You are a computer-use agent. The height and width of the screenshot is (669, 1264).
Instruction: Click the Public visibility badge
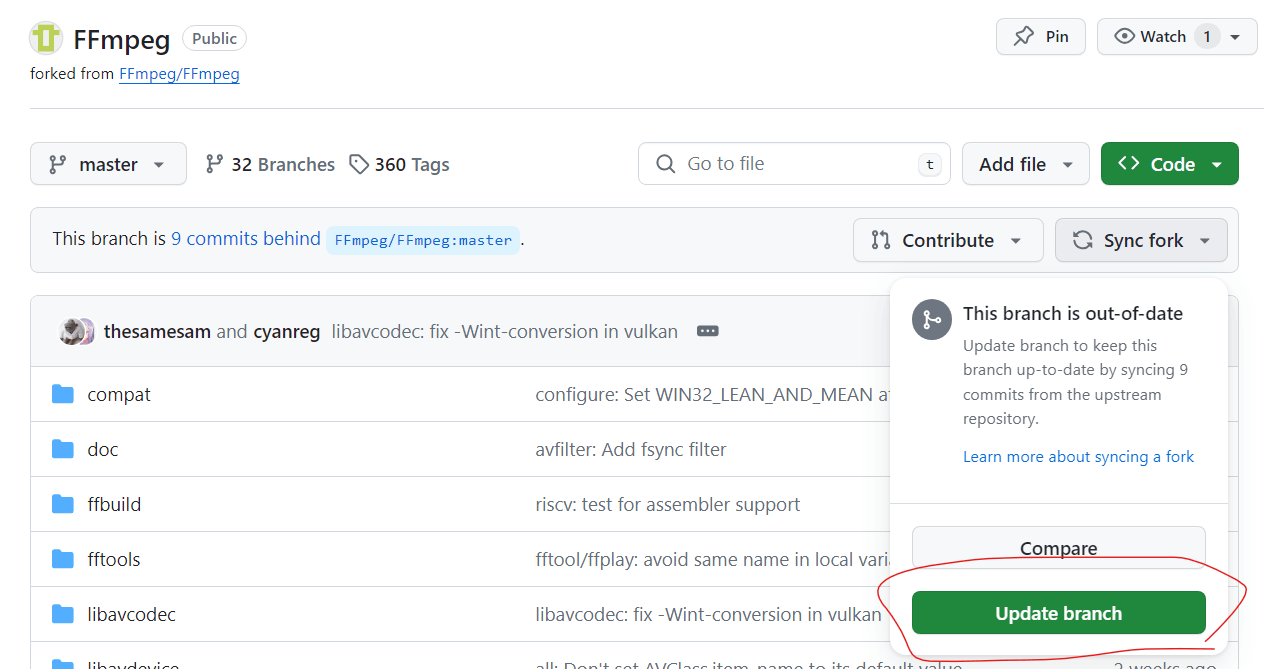(215, 38)
